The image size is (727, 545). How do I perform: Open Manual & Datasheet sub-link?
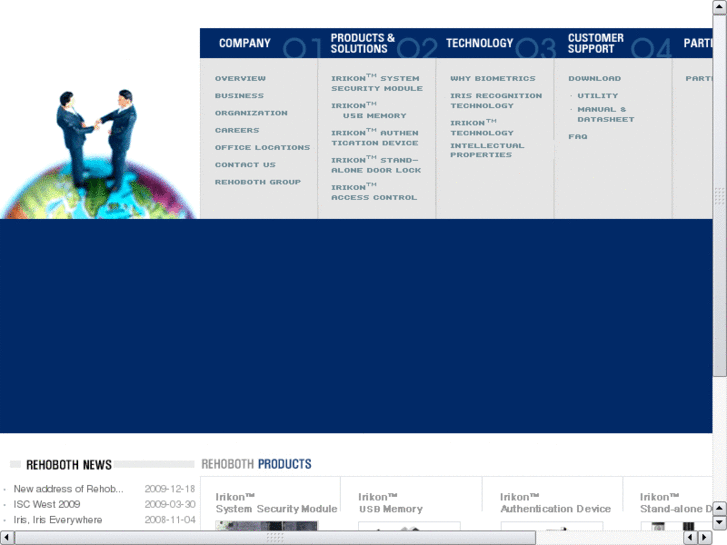[606, 114]
